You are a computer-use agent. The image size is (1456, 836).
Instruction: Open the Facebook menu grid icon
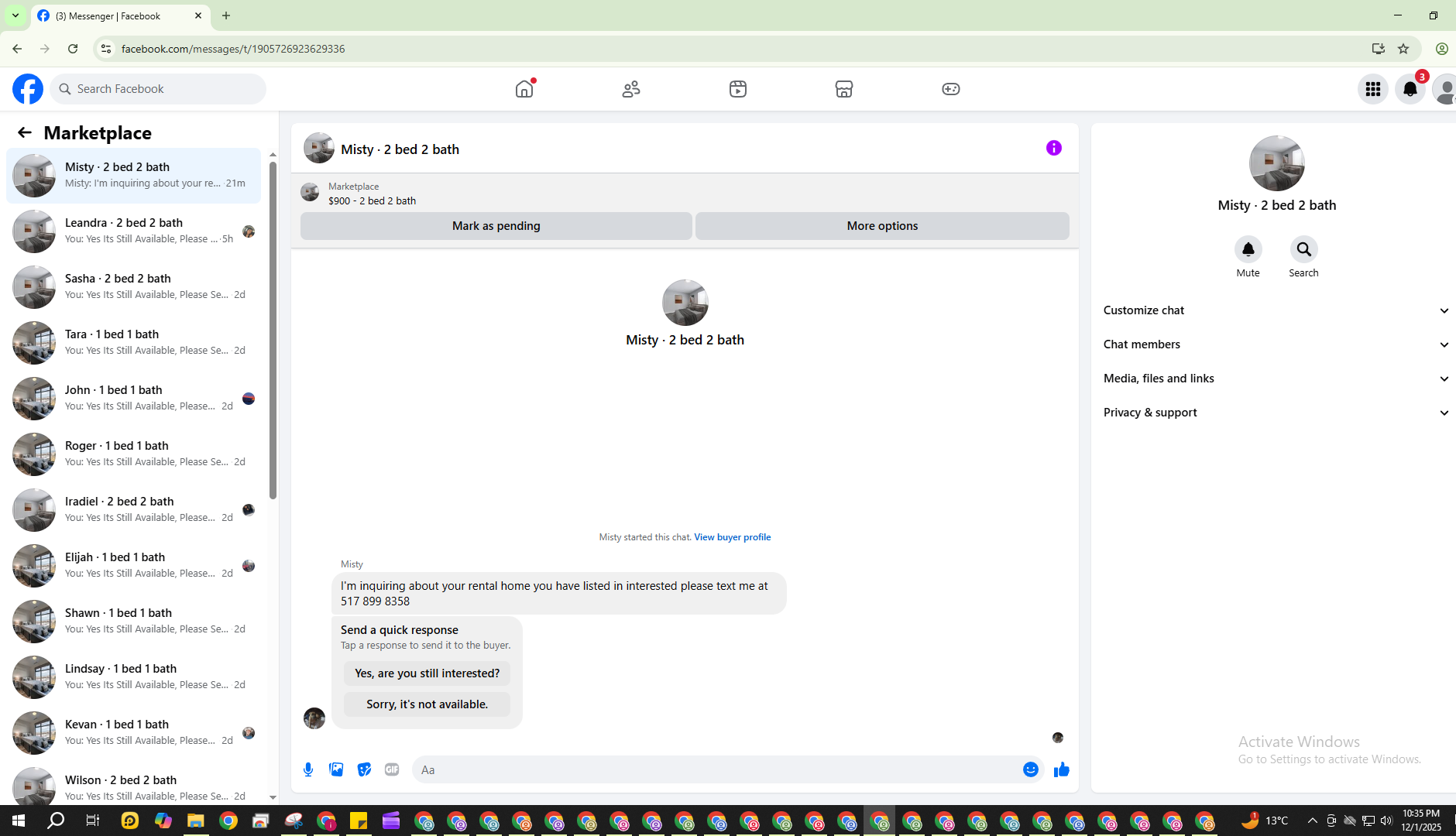[x=1373, y=89]
